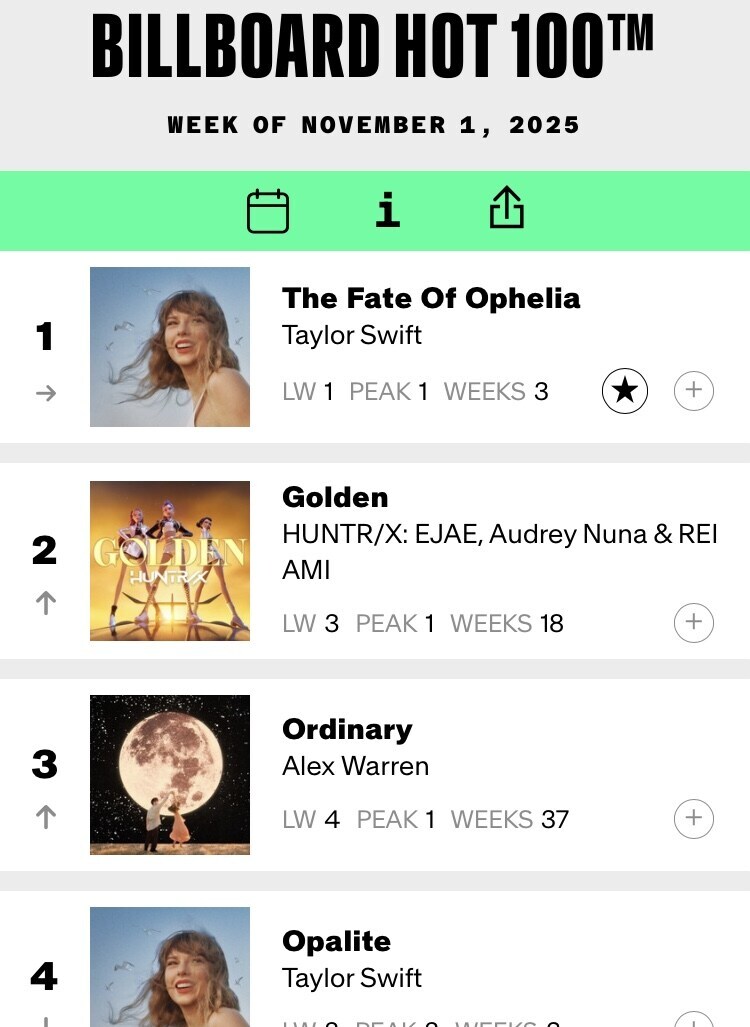Open the calendar date picker icon
750x1027 pixels.
pos(268,211)
